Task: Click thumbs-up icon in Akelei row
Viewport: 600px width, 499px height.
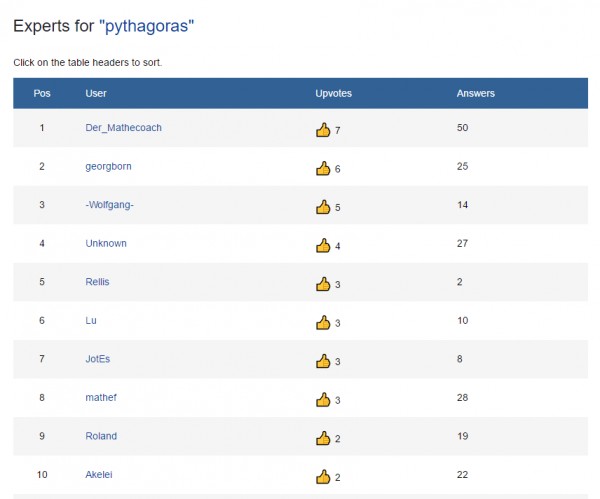Action: click(323, 476)
